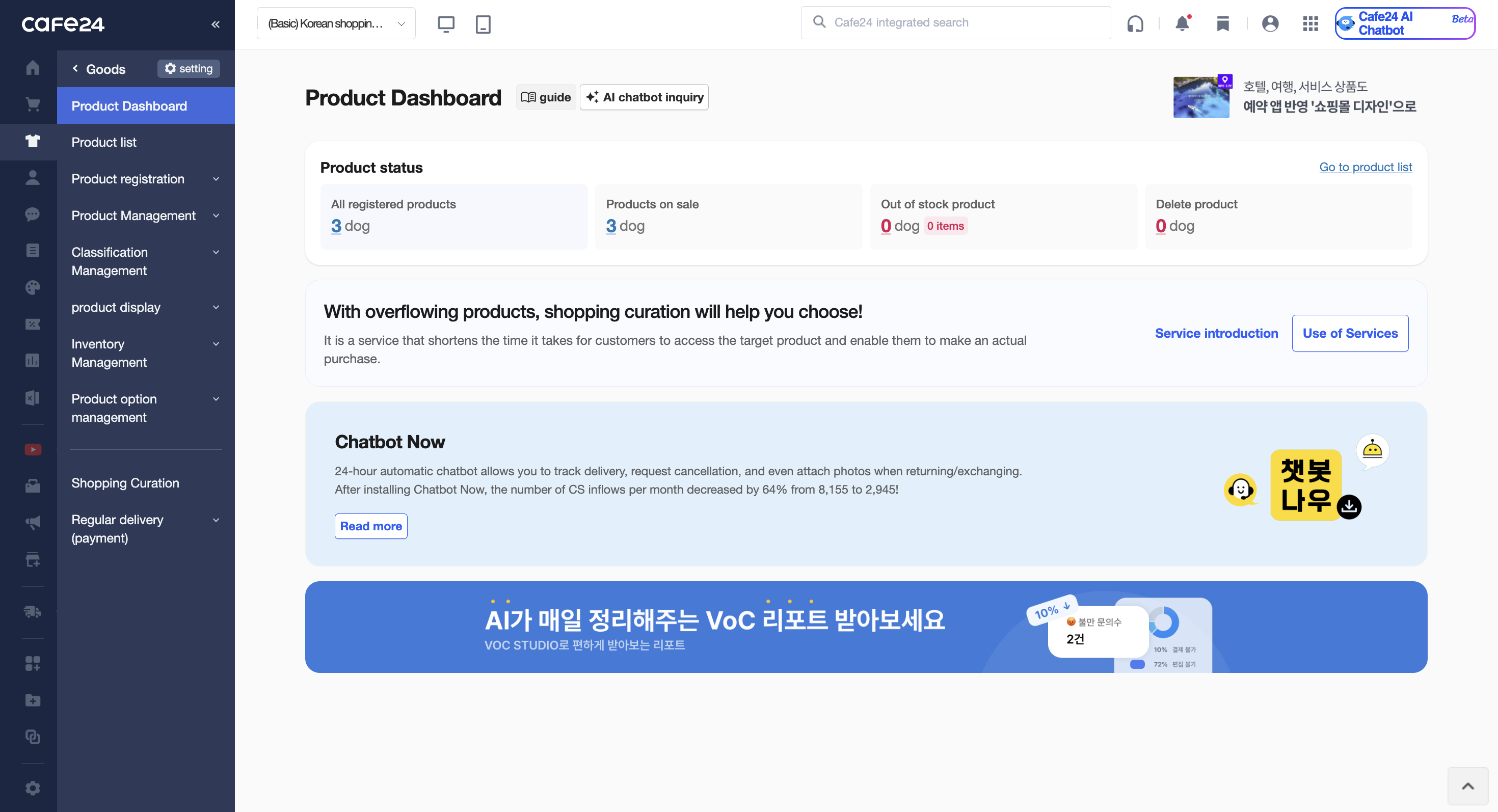Open the headset customer support icon
This screenshot has height=812, width=1498.
[1135, 23]
